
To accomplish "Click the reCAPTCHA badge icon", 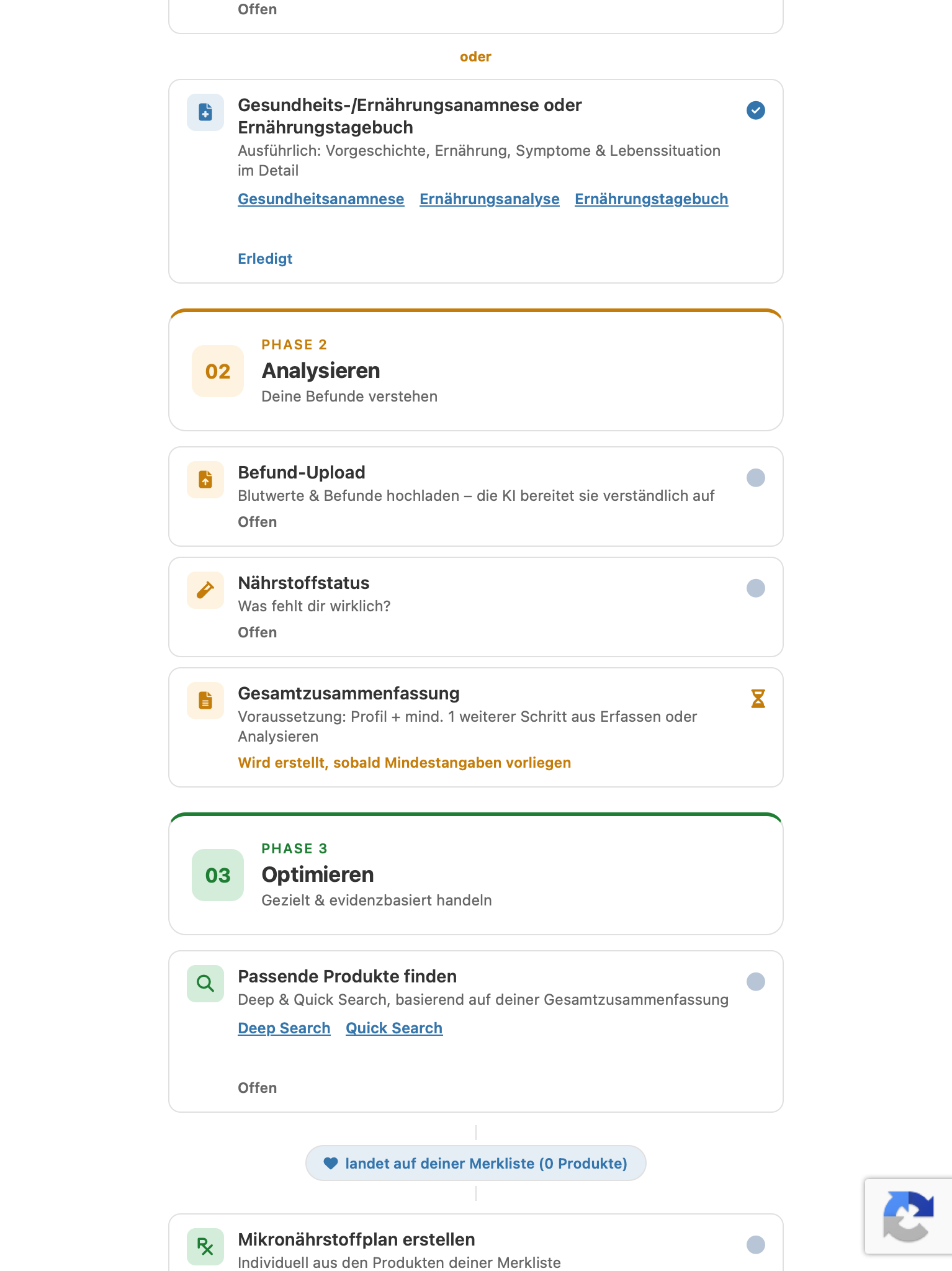I will [x=909, y=1216].
